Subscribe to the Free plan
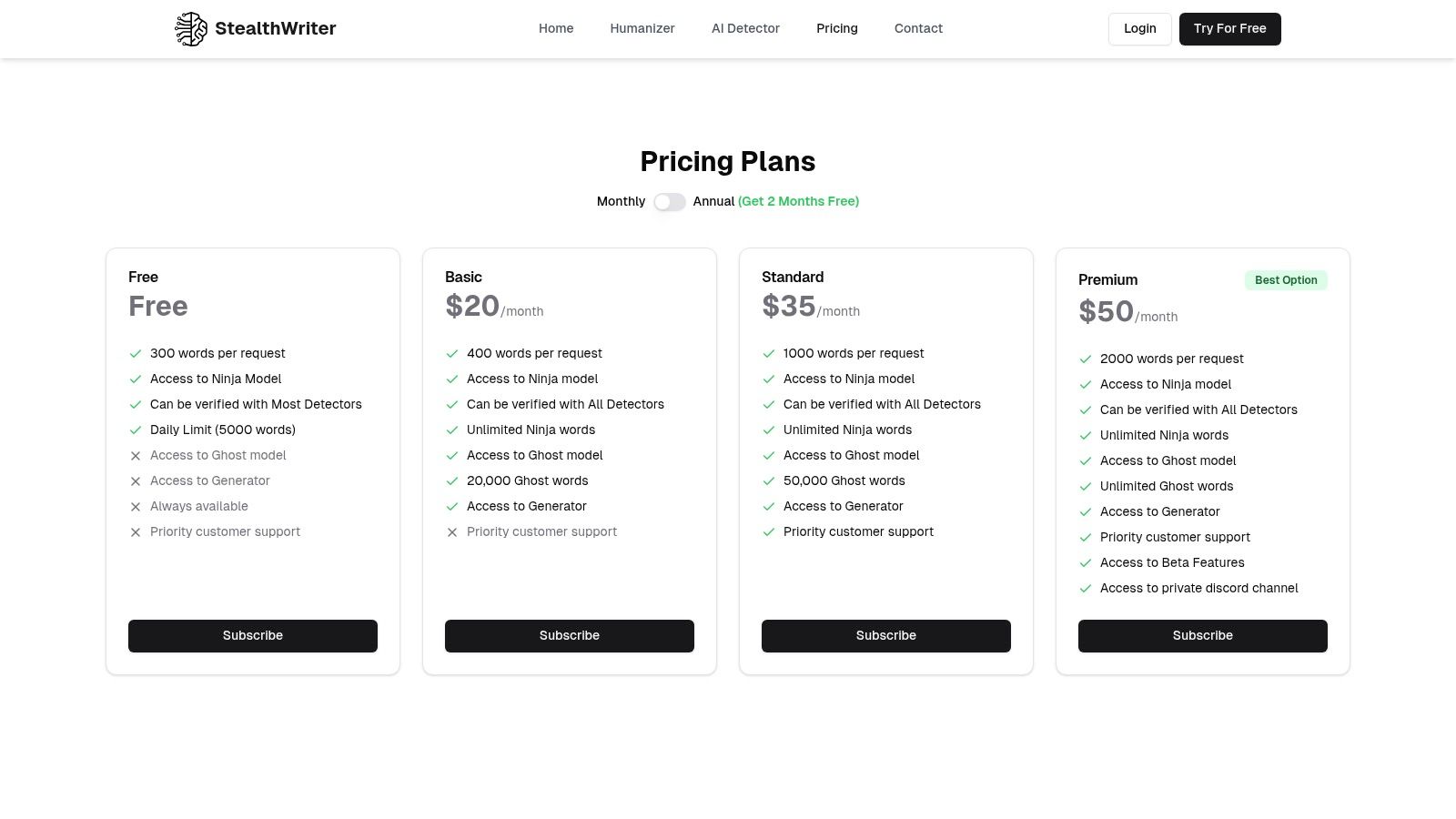The width and height of the screenshot is (1456, 819). [253, 636]
